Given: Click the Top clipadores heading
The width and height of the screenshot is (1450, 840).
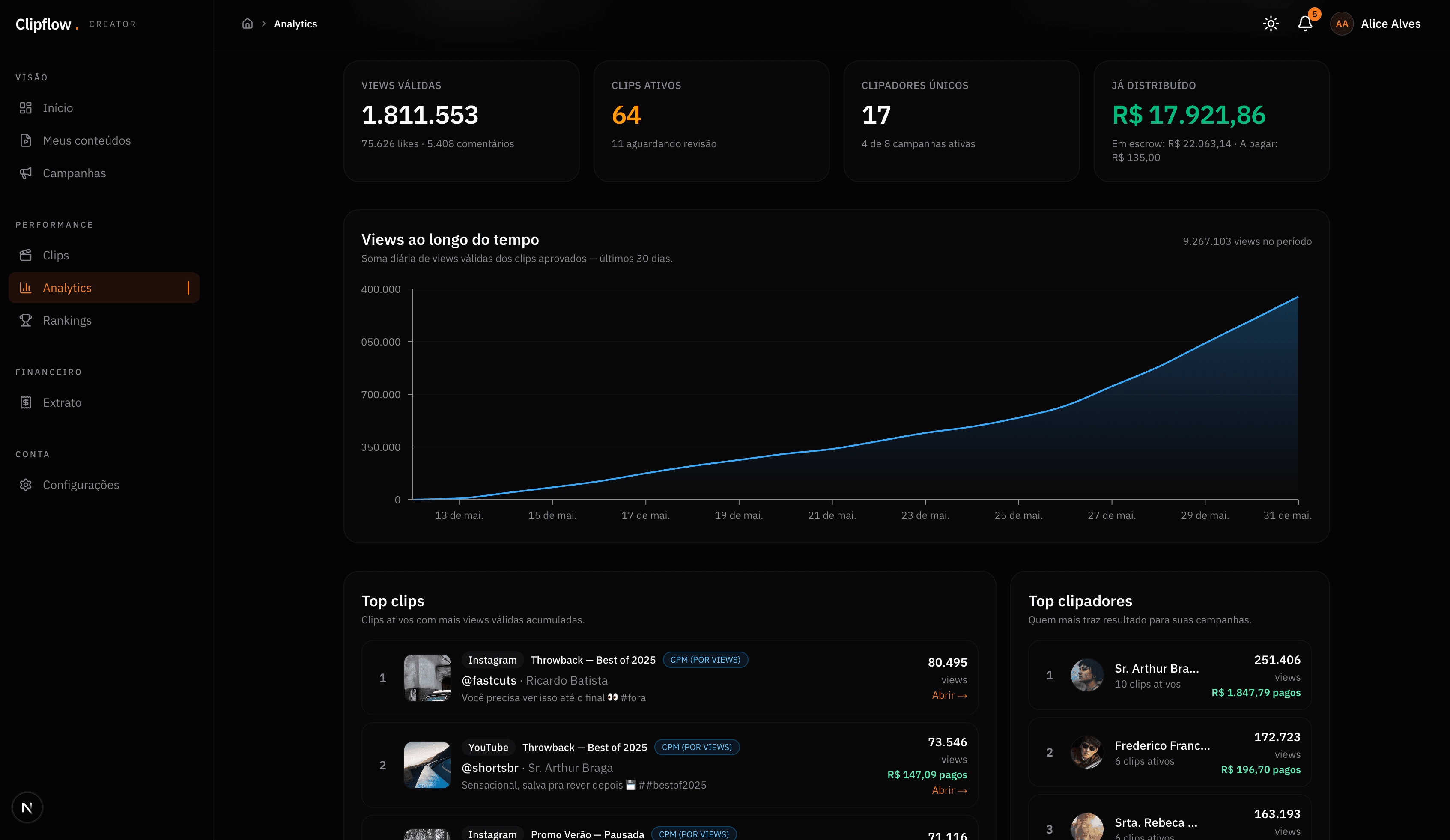Looking at the screenshot, I should coord(1080,601).
